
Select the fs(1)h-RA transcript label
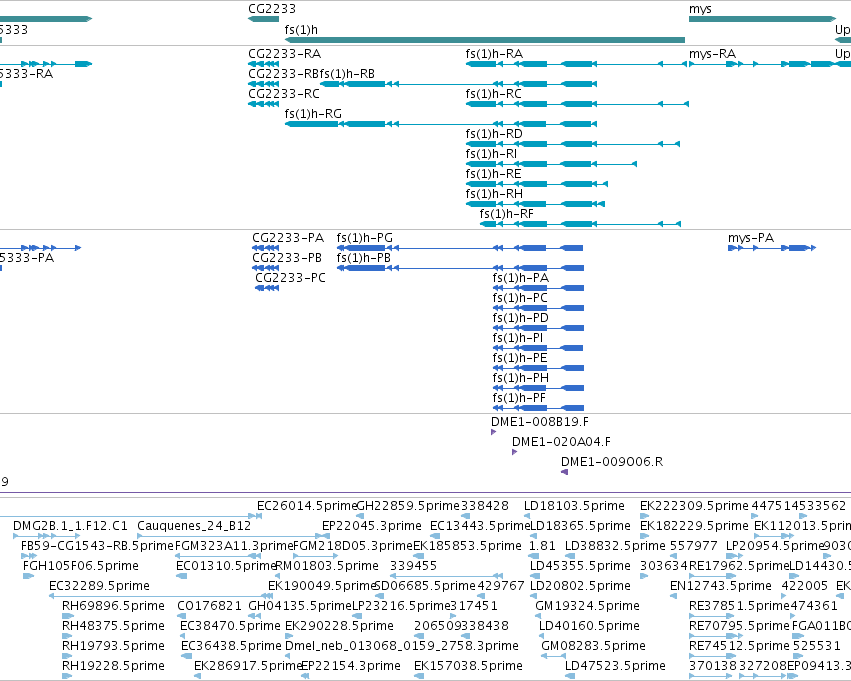[494, 54]
